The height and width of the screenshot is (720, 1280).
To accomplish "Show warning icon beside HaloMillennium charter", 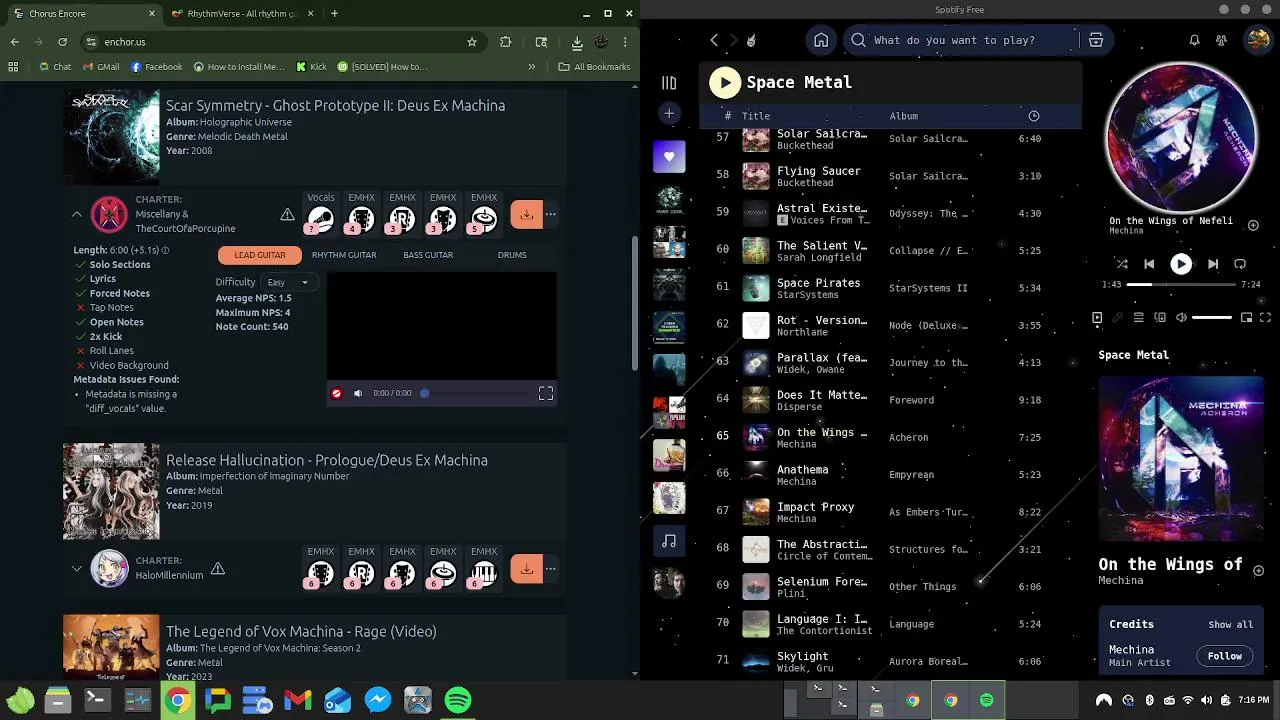I will tap(217, 568).
